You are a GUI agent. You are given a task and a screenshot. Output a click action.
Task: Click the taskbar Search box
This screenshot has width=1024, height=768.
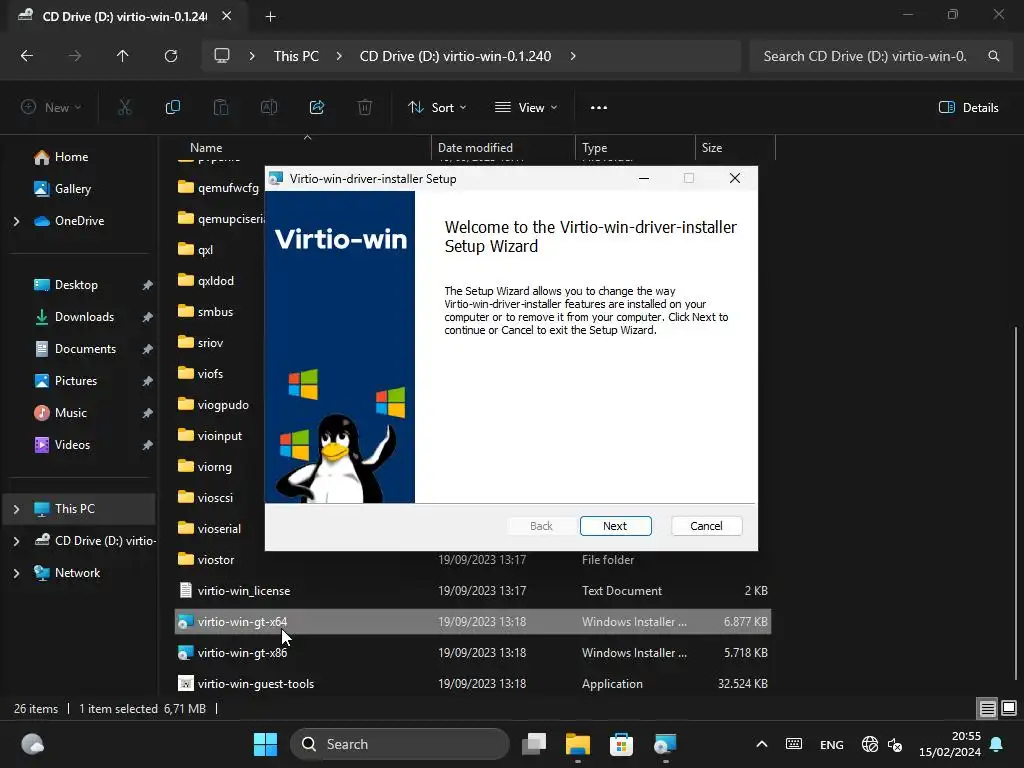pos(400,744)
